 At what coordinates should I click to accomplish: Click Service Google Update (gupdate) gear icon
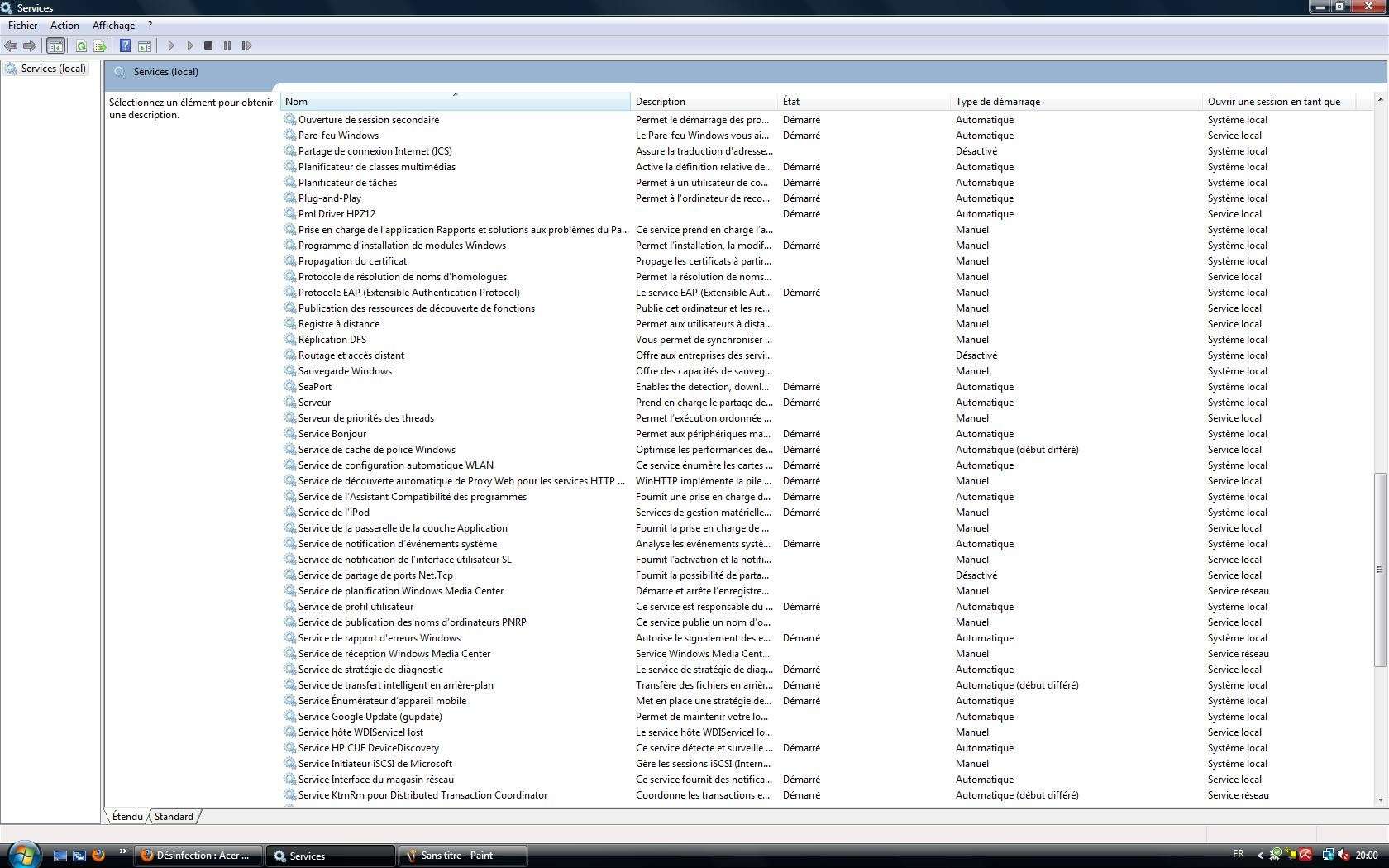pos(290,717)
